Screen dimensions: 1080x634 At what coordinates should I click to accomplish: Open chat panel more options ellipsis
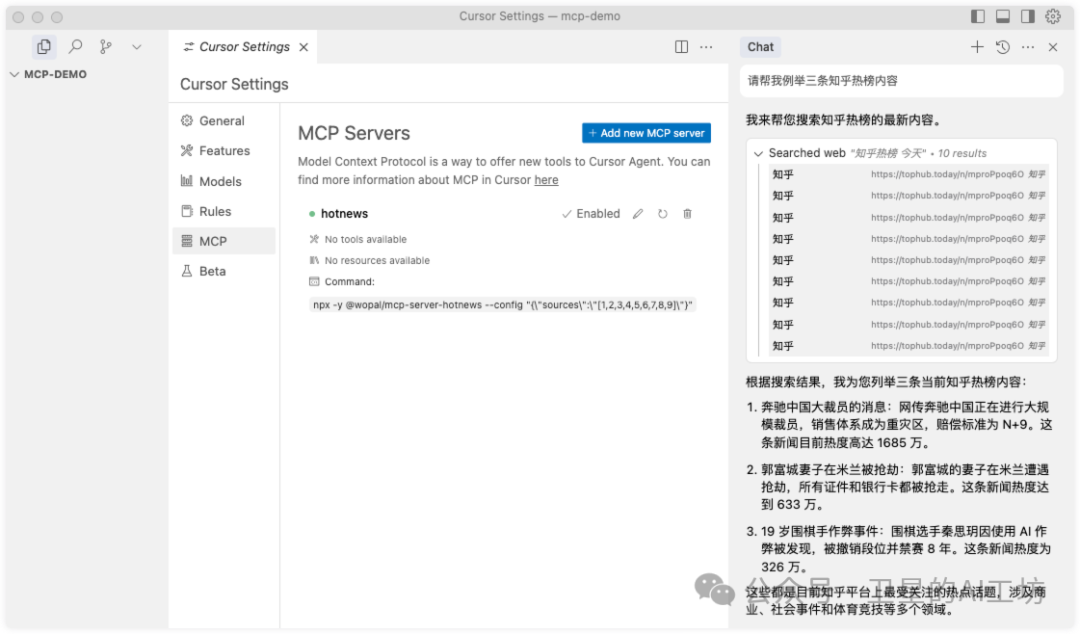pos(1028,47)
